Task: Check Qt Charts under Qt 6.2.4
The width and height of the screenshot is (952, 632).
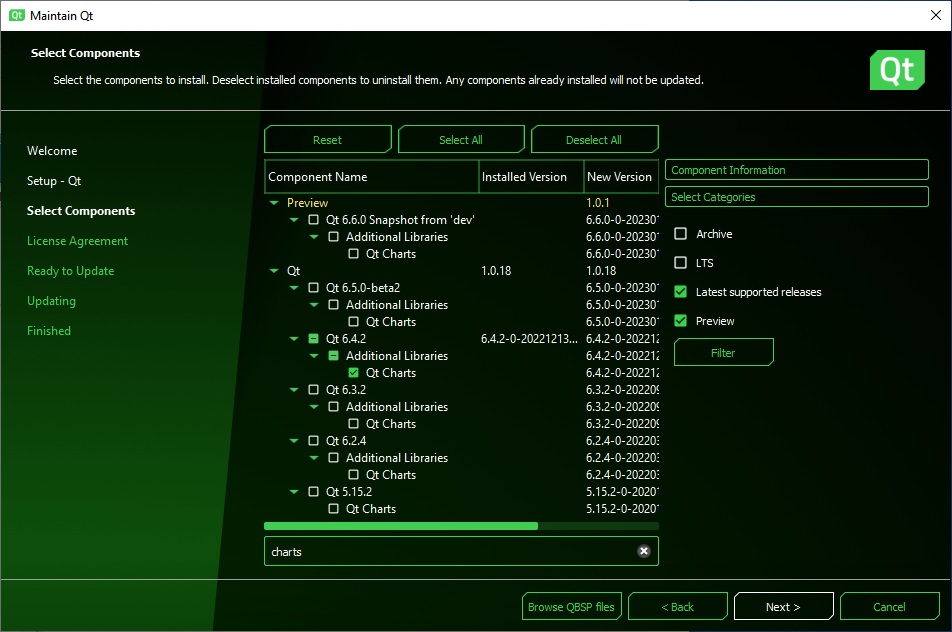Action: 353,474
